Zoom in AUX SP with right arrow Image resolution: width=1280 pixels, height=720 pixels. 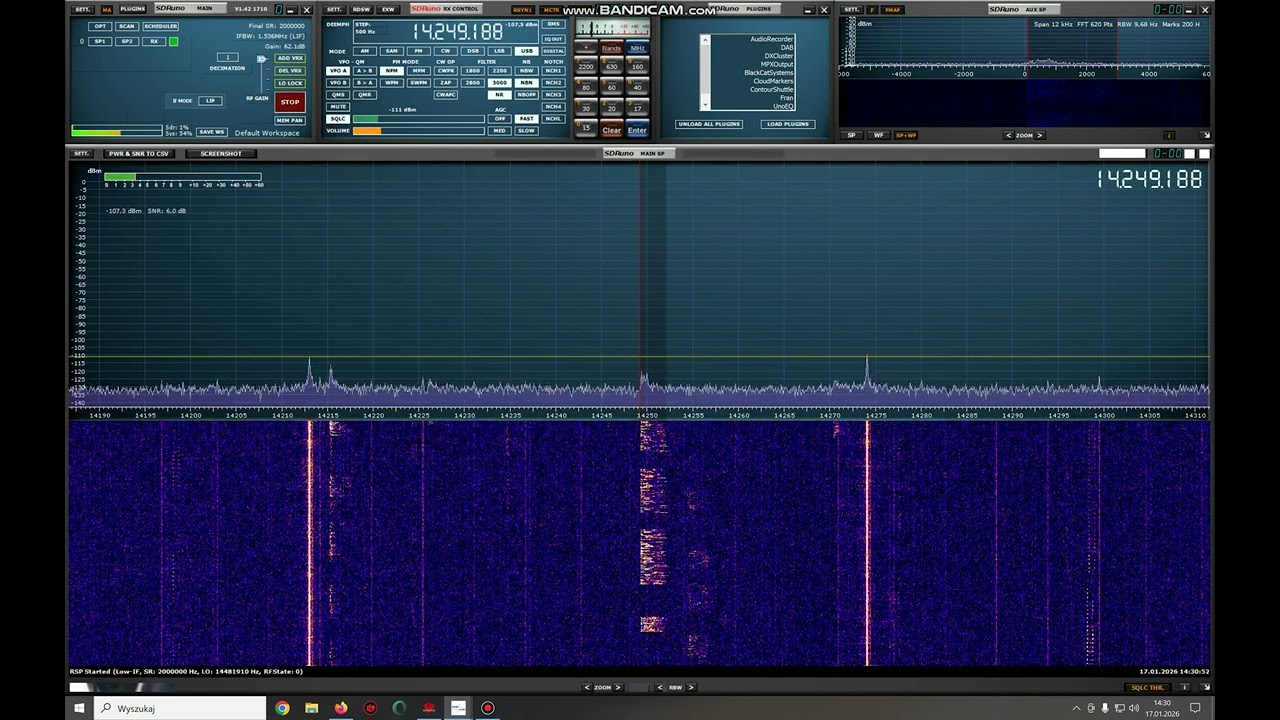coord(1039,135)
